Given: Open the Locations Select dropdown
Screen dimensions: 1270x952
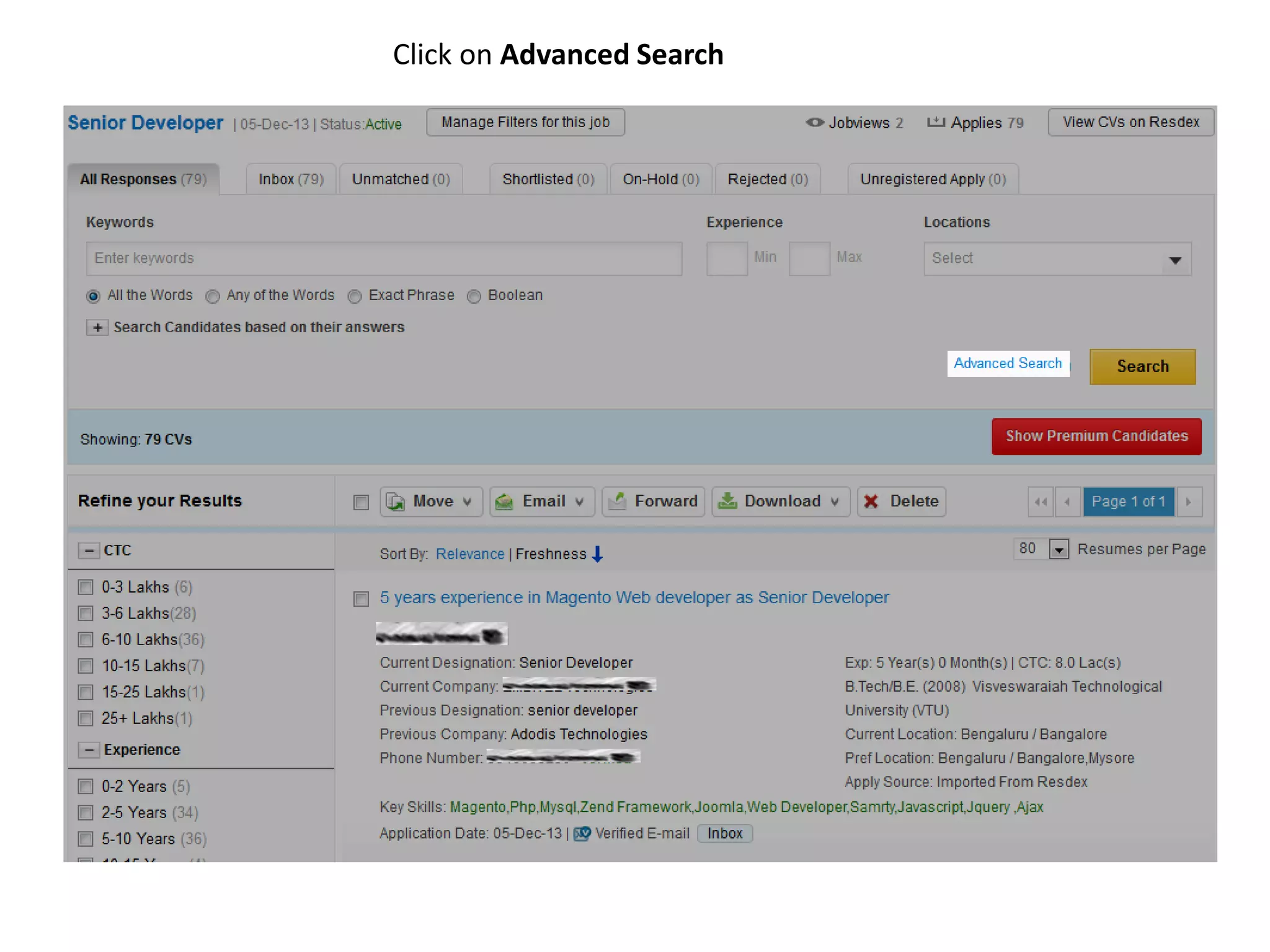Looking at the screenshot, I should pos(1057,258).
